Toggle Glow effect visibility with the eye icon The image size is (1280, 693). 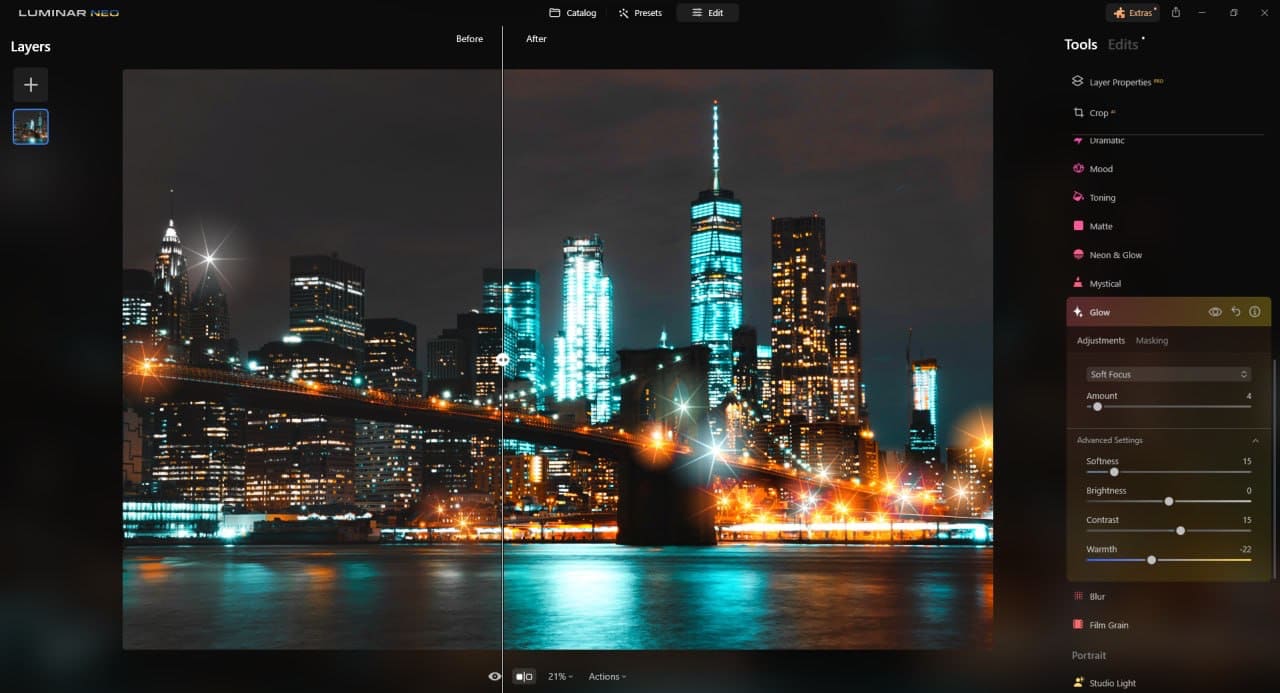pyautogui.click(x=1214, y=311)
